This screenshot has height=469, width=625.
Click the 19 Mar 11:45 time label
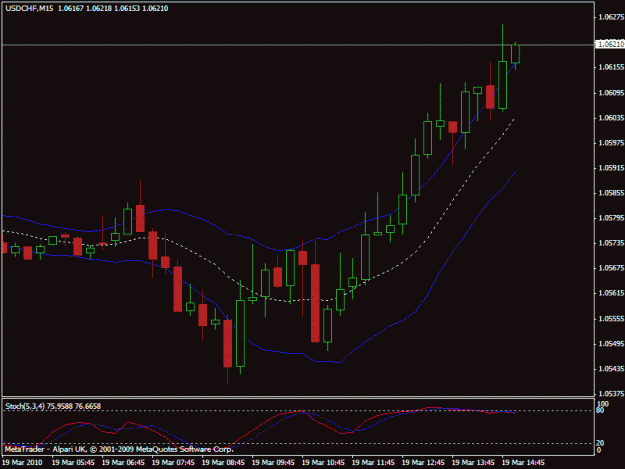point(373,463)
